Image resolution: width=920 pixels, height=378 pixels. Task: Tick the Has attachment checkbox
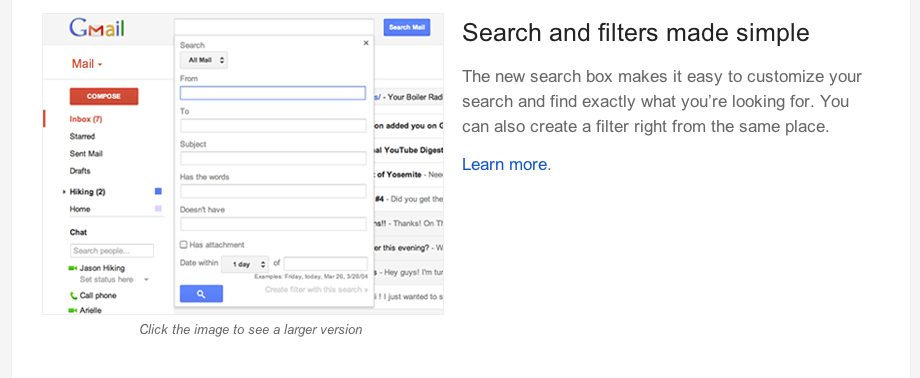[x=184, y=245]
